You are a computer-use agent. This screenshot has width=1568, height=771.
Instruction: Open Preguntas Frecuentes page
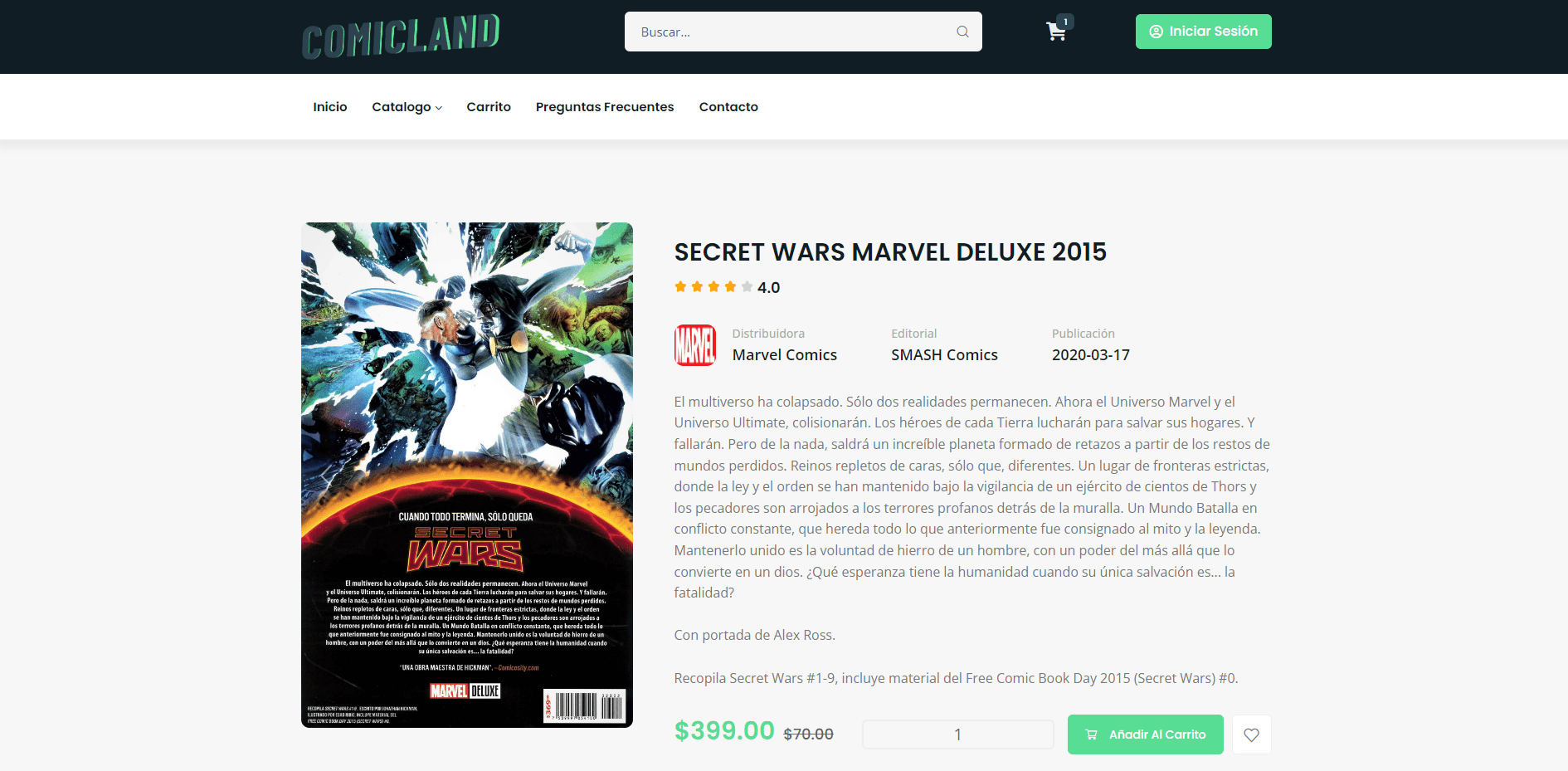pos(605,107)
